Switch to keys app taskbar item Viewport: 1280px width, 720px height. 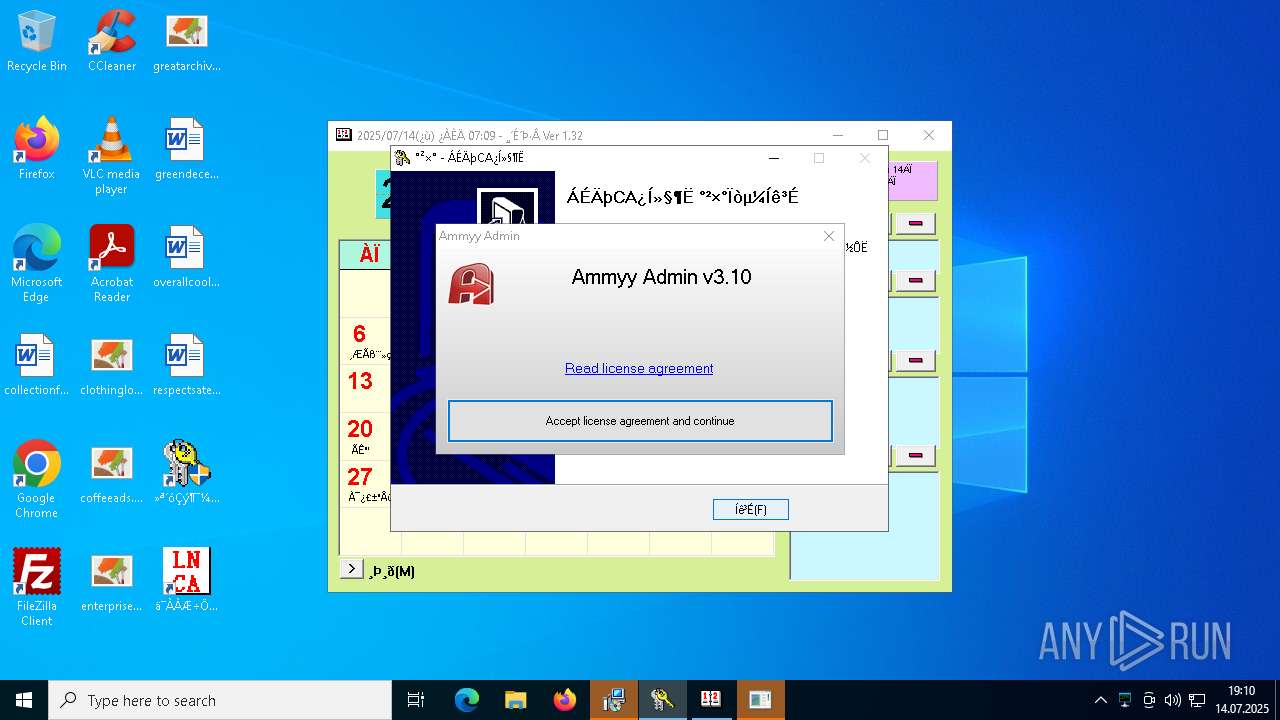[x=662, y=700]
